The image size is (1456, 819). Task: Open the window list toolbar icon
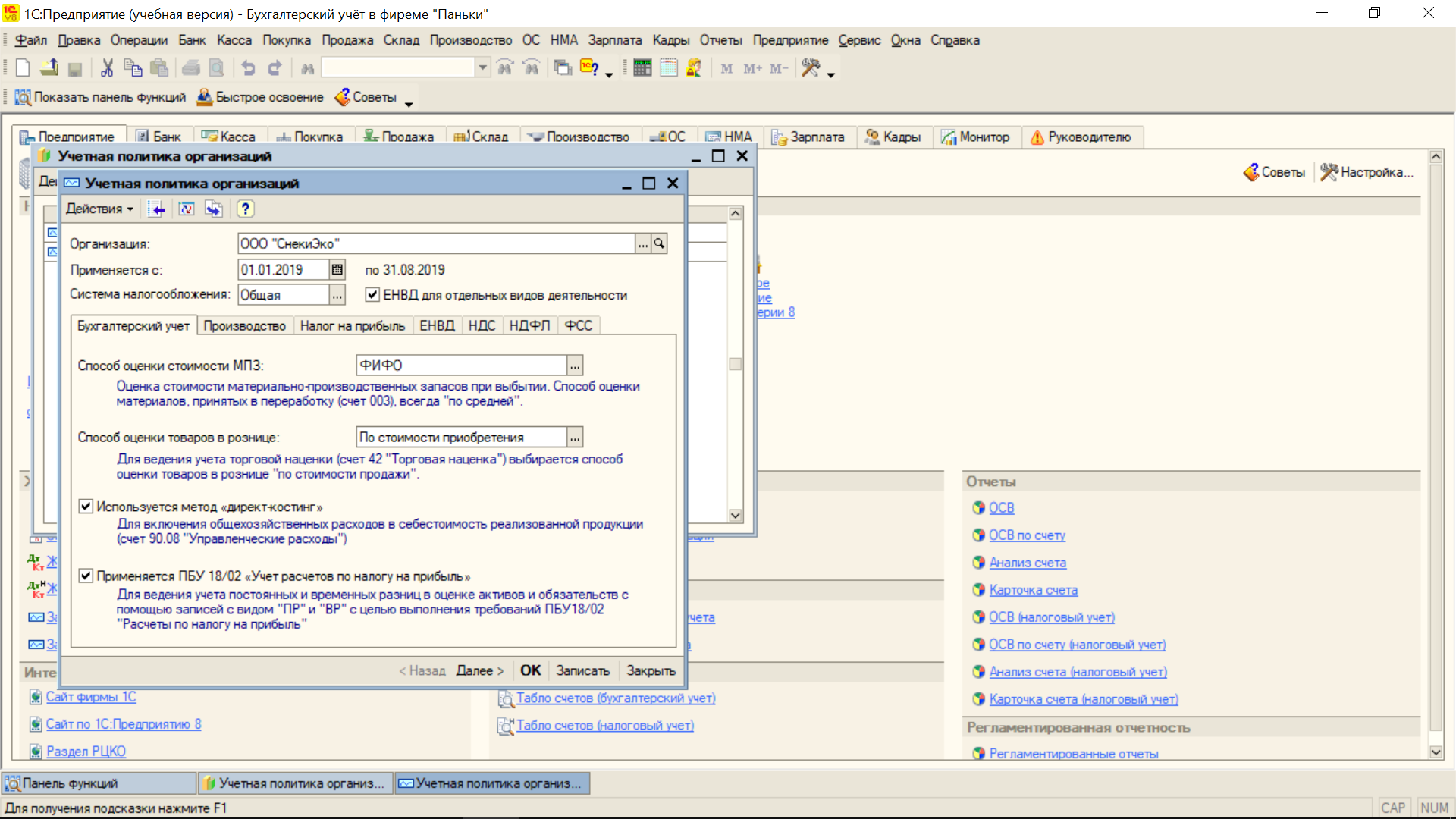coord(563,68)
